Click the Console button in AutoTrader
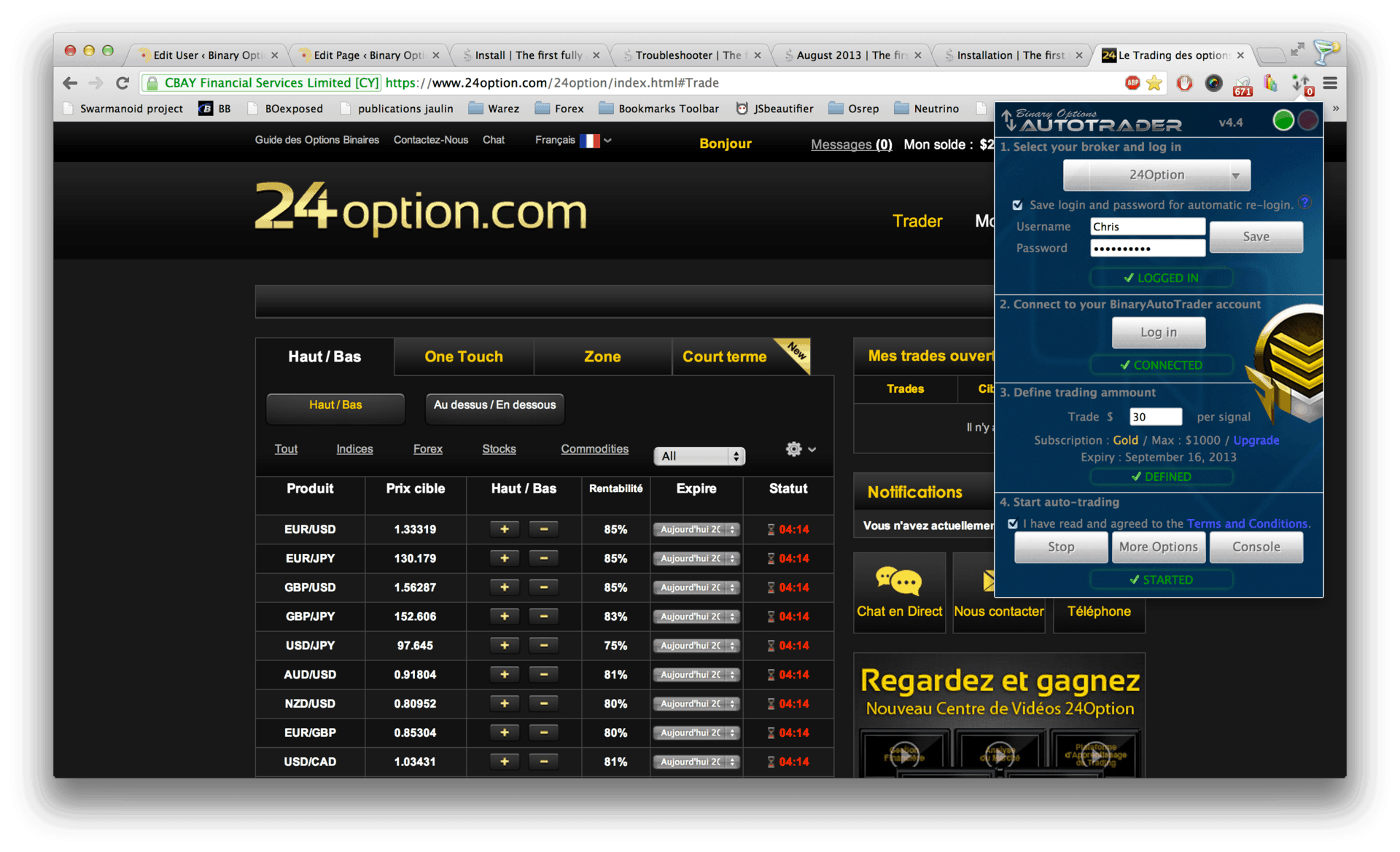This screenshot has width=1400, height=852. [x=1258, y=545]
